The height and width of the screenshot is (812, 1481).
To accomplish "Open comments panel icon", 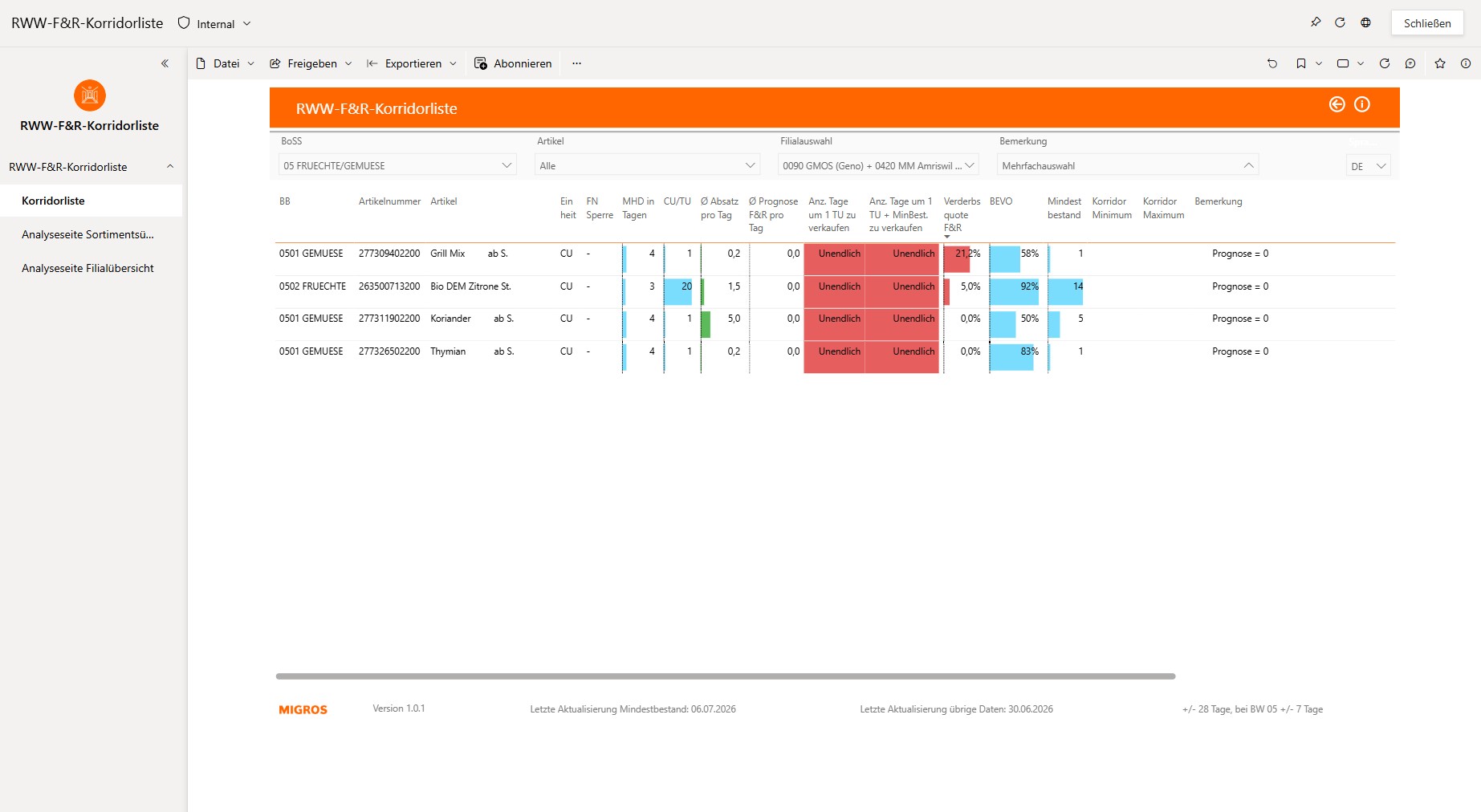I will pyautogui.click(x=1410, y=63).
